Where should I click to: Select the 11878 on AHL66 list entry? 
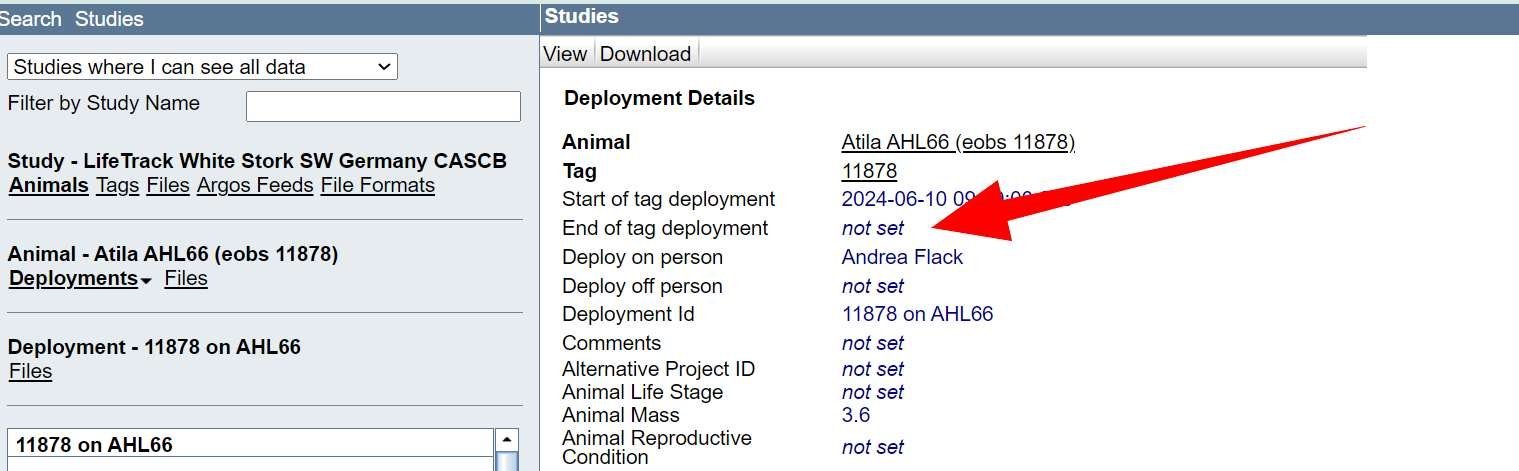pos(95,445)
